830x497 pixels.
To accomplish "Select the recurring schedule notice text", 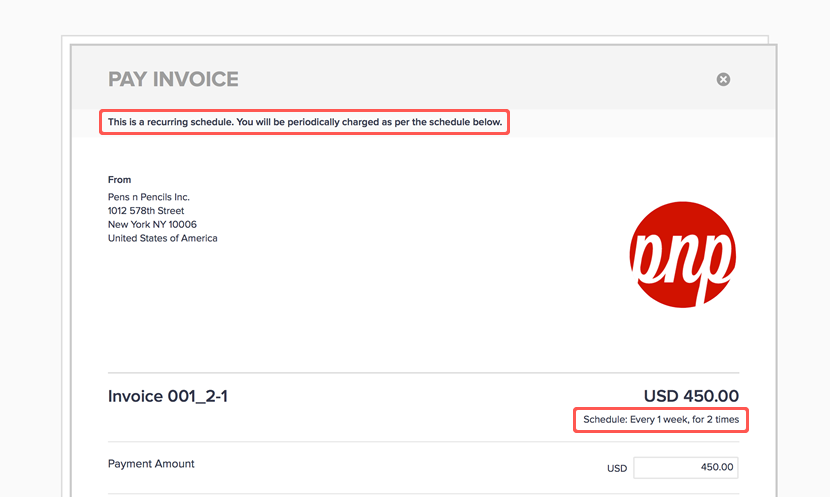I will point(305,122).
